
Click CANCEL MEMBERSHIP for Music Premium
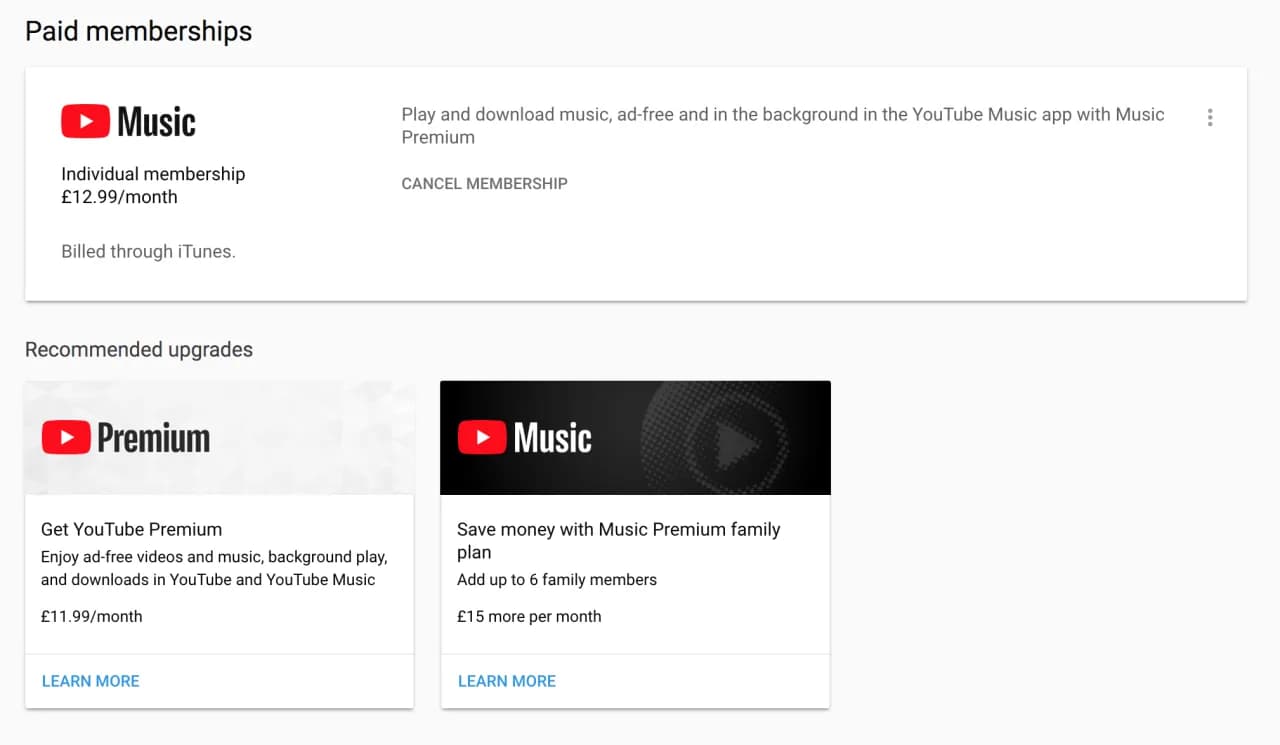[484, 183]
